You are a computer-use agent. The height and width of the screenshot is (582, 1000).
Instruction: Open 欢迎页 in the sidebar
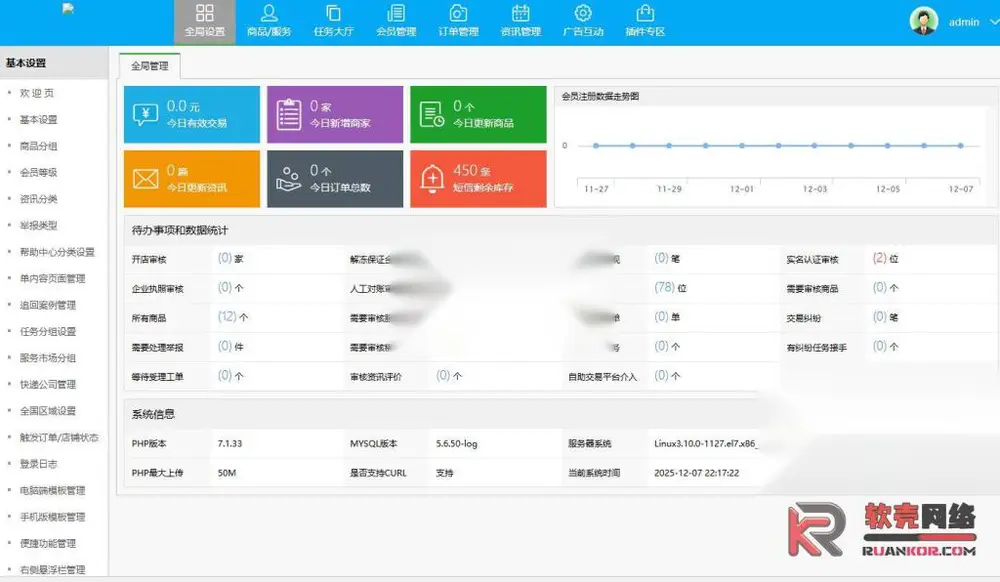37,93
